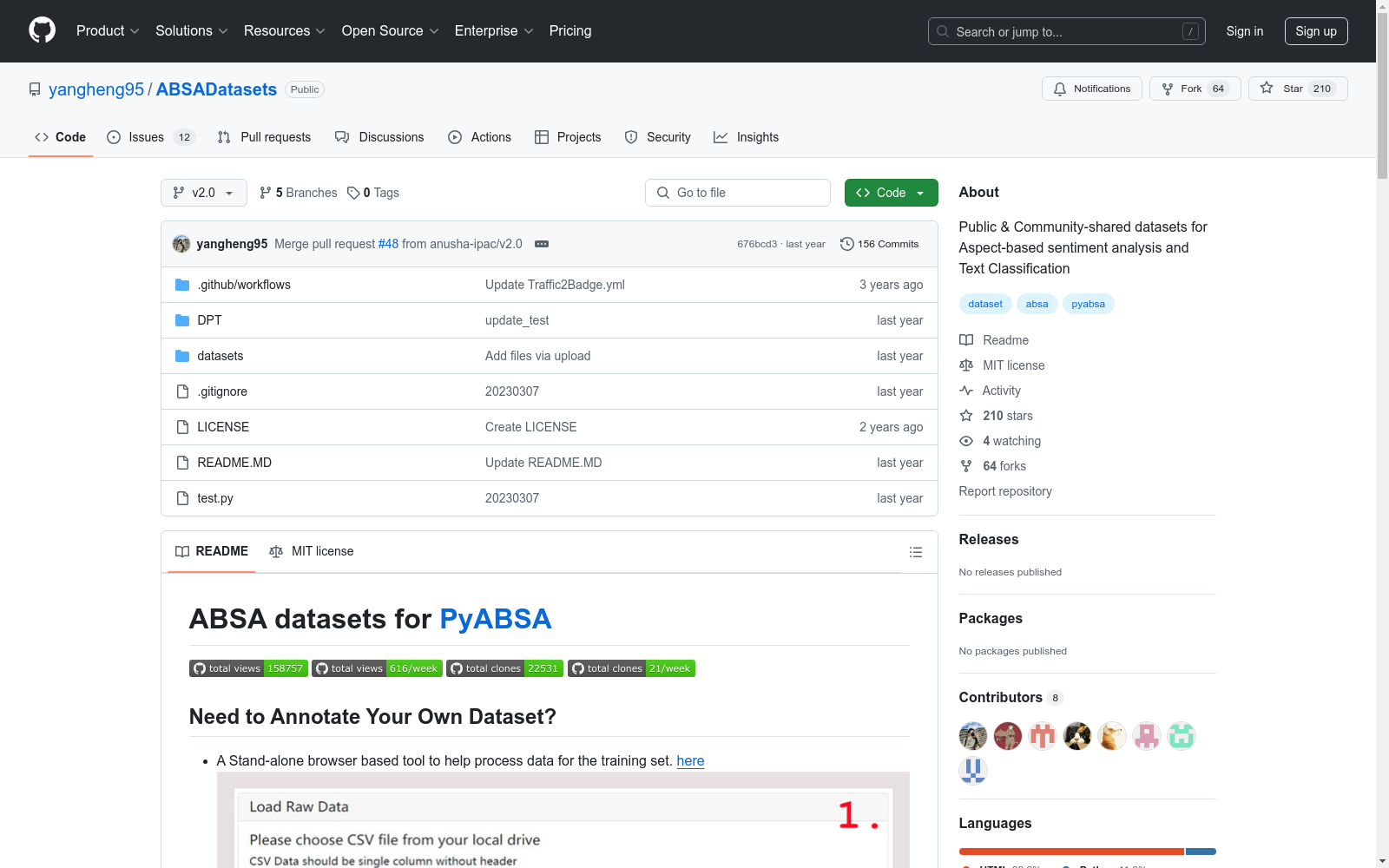Open the Insights tab
This screenshot has width=1389, height=868.
(x=746, y=137)
